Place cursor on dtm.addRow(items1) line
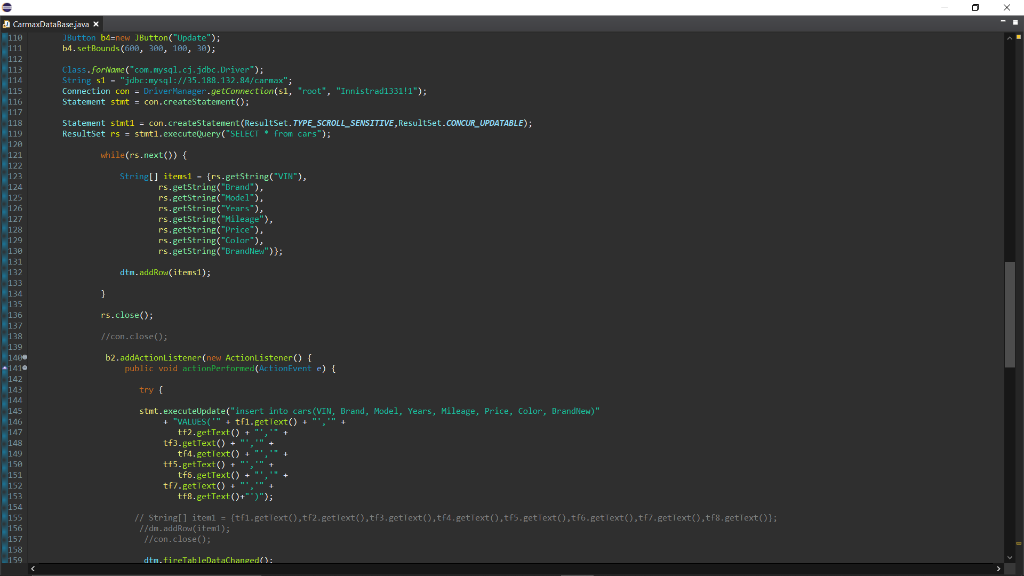Image resolution: width=1024 pixels, height=576 pixels. [165, 272]
